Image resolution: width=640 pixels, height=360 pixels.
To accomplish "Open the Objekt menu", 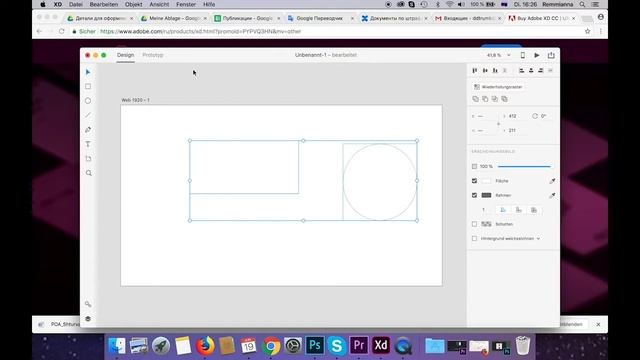I will tap(133, 4).
